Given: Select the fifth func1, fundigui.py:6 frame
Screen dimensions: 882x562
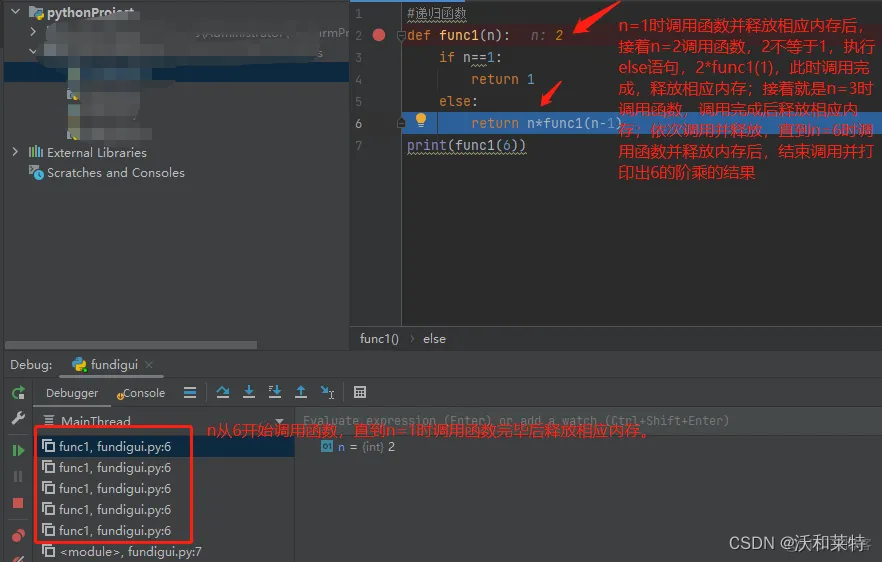Looking at the screenshot, I should coord(164,530).
